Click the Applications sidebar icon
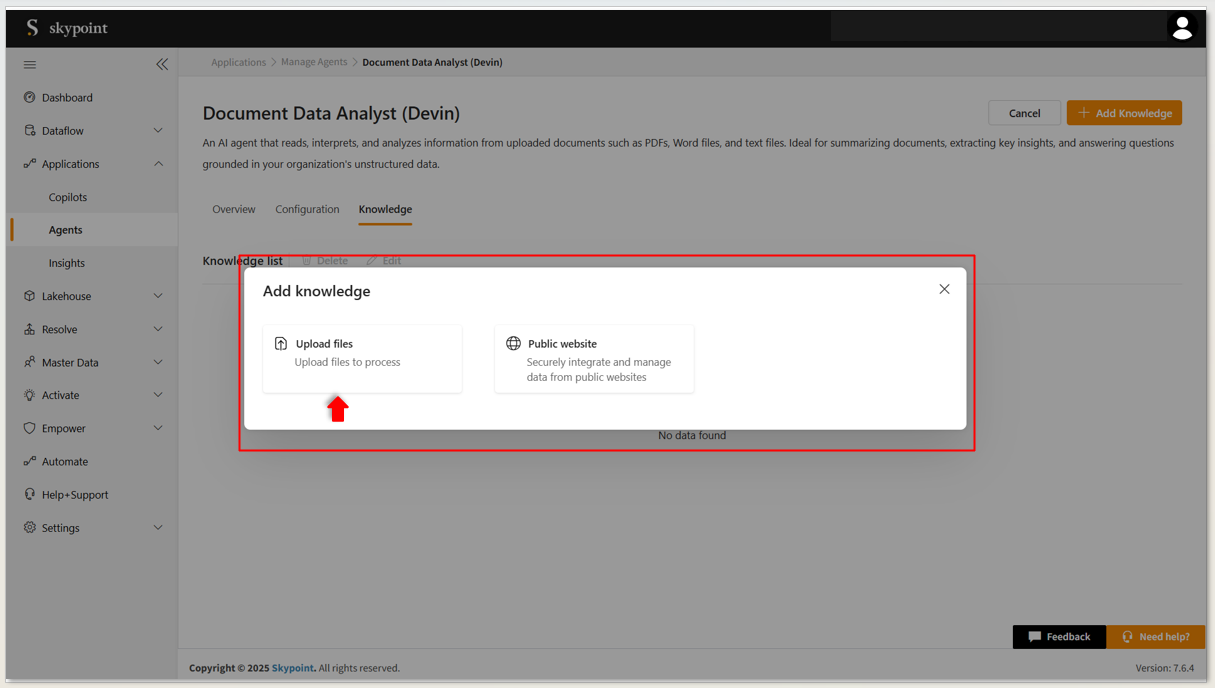This screenshot has width=1215, height=688. pyautogui.click(x=30, y=163)
